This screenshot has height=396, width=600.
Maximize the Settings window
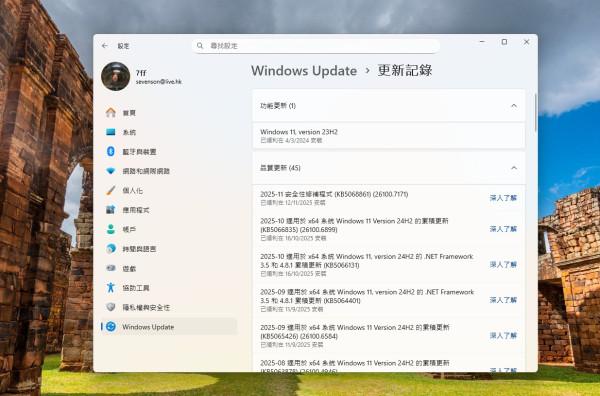(504, 42)
